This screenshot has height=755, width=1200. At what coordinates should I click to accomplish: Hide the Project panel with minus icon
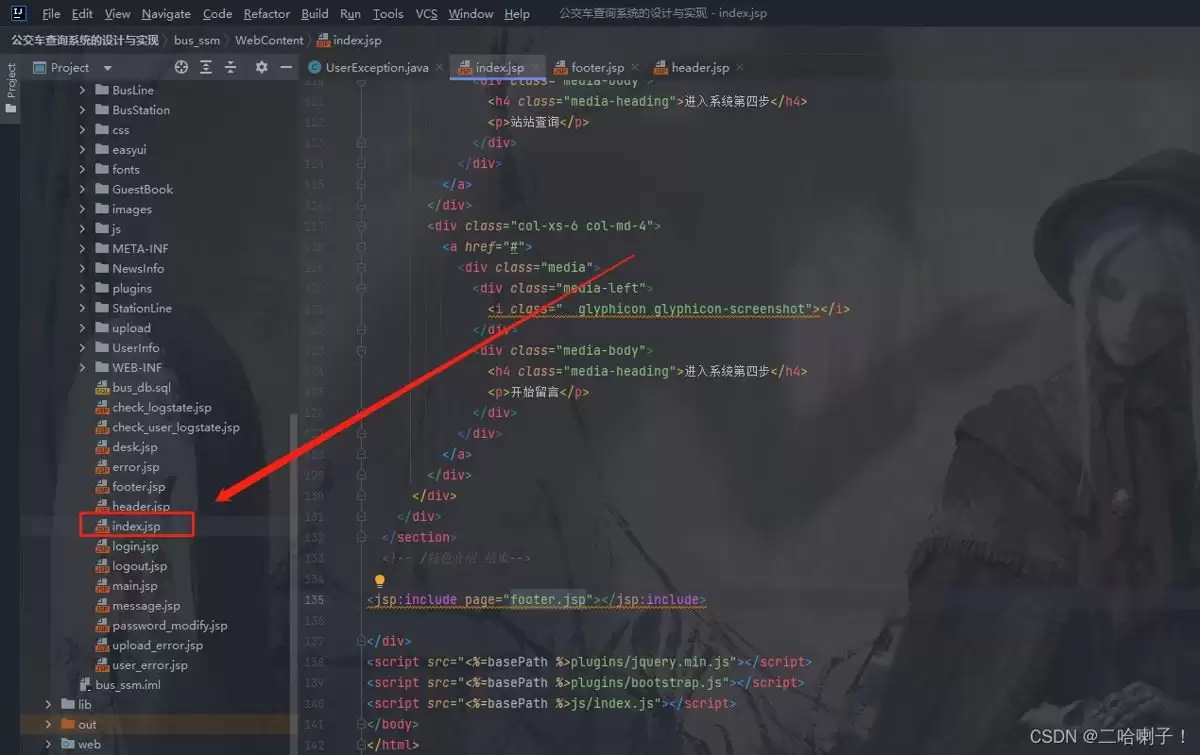286,67
